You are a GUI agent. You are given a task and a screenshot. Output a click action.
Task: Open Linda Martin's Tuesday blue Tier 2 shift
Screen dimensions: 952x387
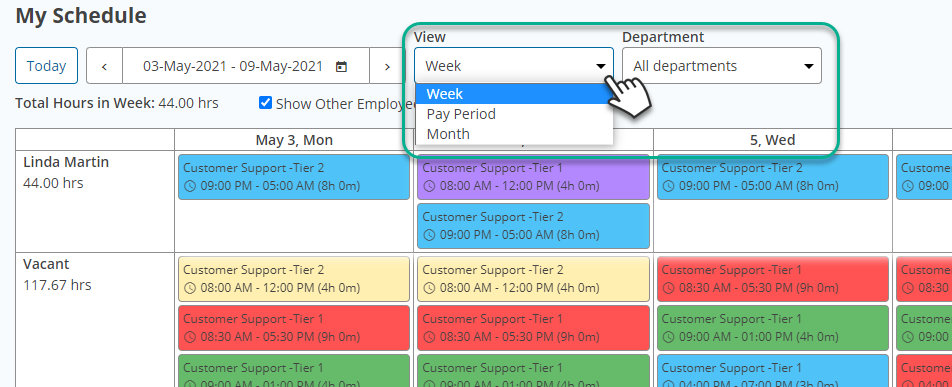point(534,226)
